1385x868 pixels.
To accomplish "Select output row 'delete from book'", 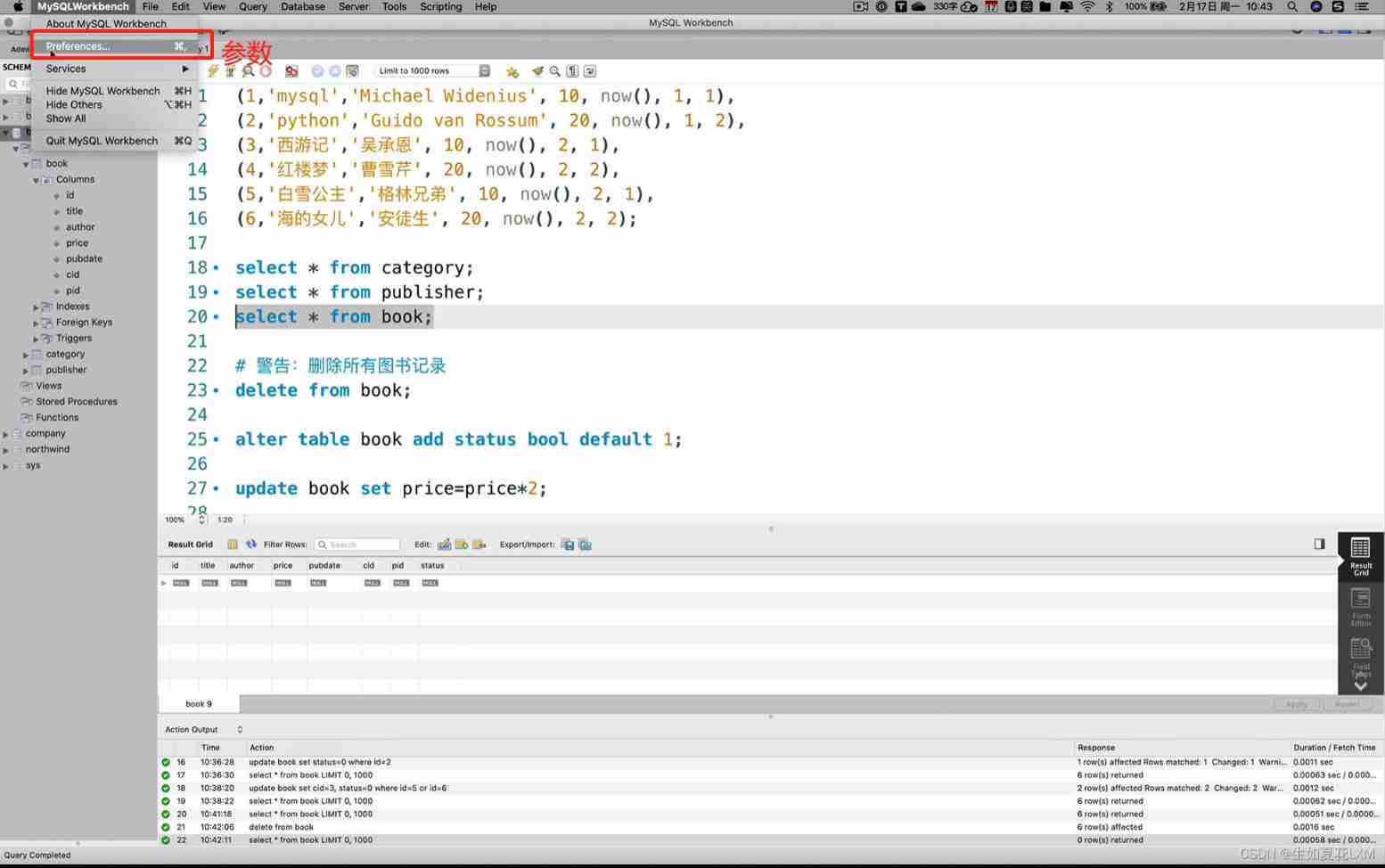I will point(771,827).
